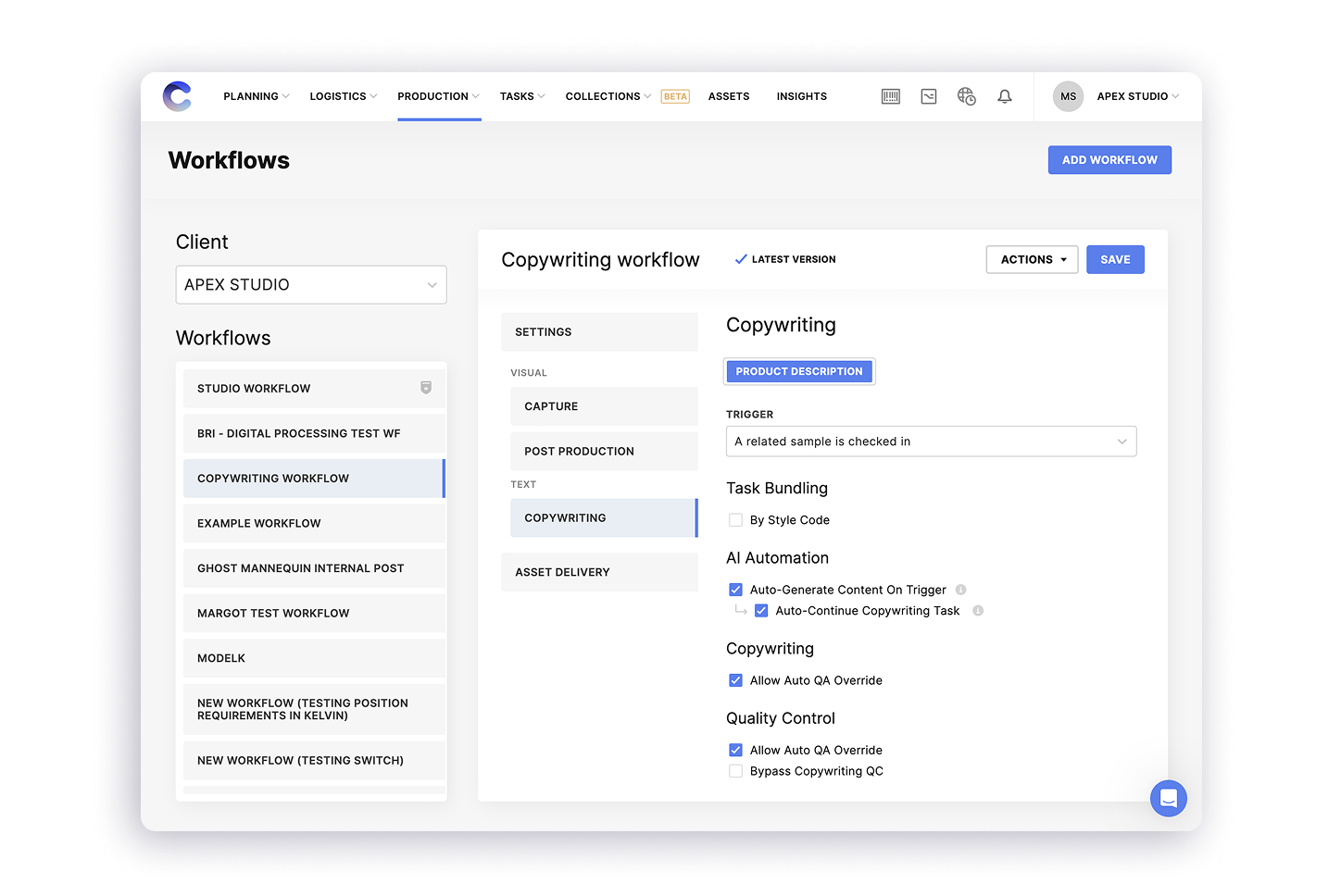Open the barcode scanner icon
The width and height of the screenshot is (1341, 896).
(891, 96)
